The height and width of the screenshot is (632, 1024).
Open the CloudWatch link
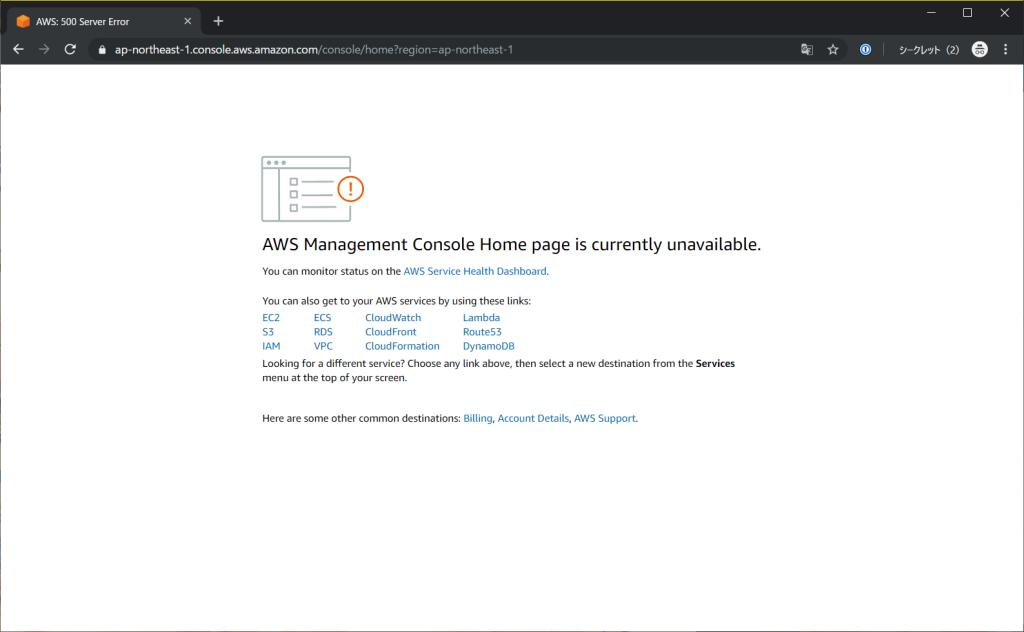[393, 317]
